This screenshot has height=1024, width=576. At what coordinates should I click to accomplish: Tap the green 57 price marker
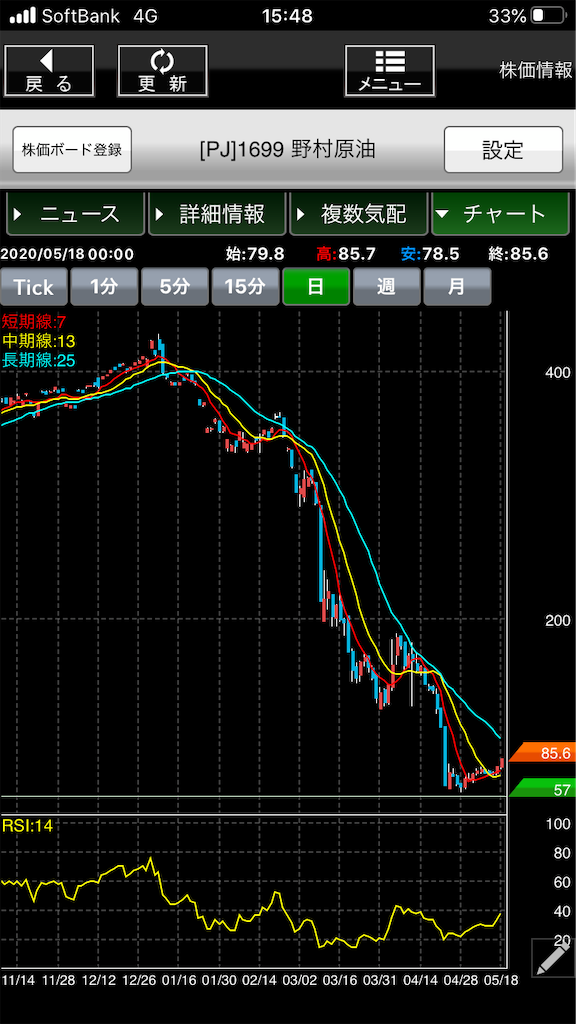click(542, 788)
